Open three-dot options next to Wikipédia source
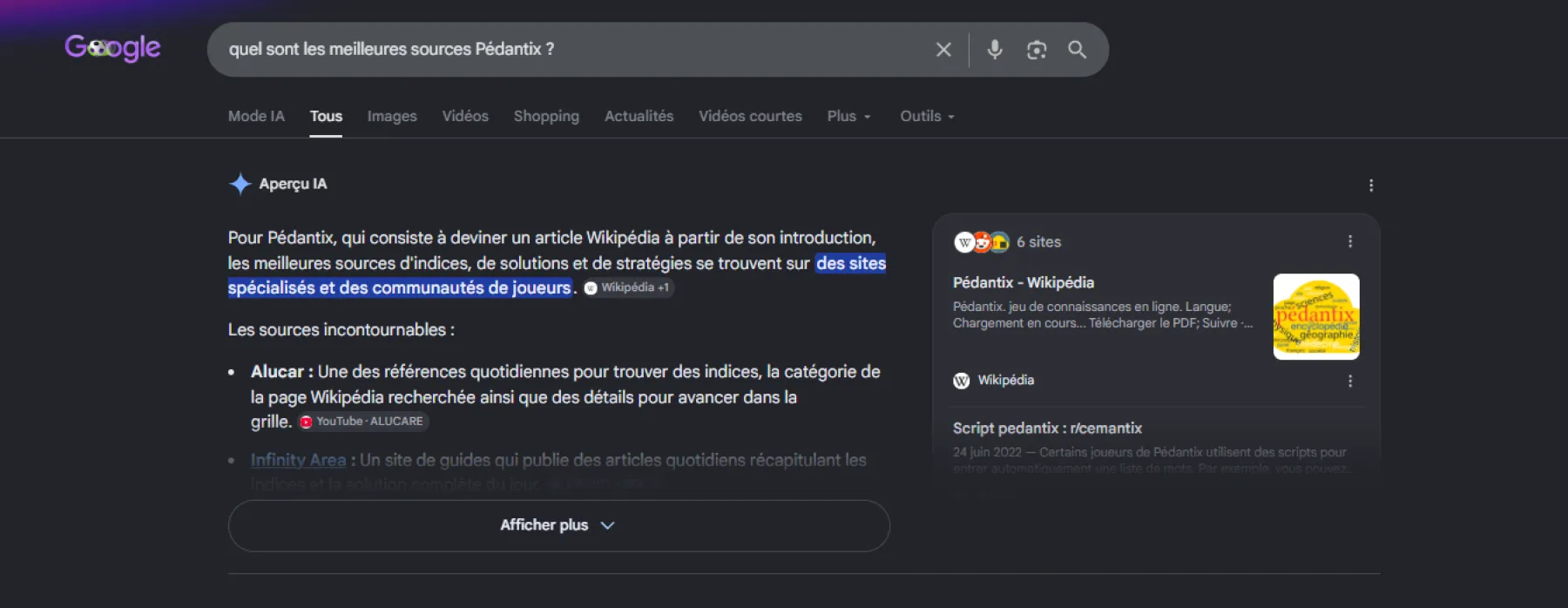 click(x=1350, y=381)
